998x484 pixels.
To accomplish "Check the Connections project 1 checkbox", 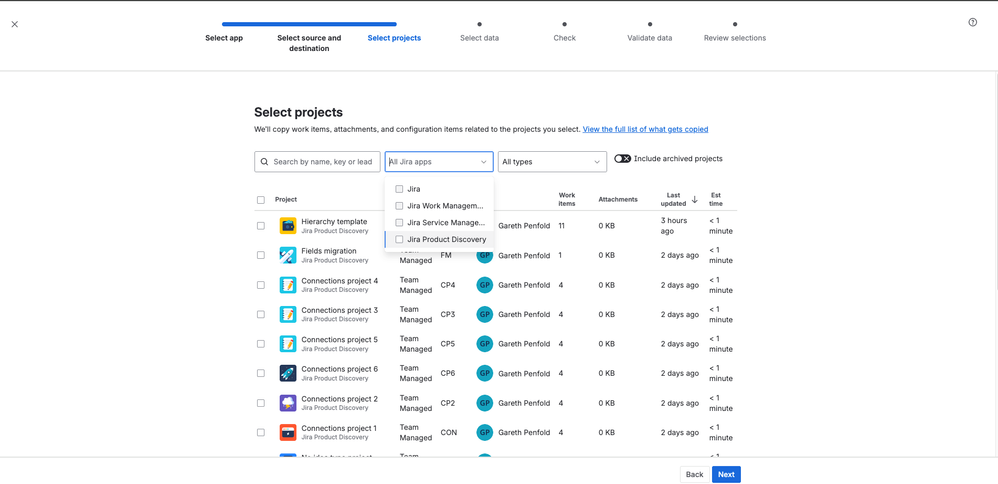I will [261, 432].
